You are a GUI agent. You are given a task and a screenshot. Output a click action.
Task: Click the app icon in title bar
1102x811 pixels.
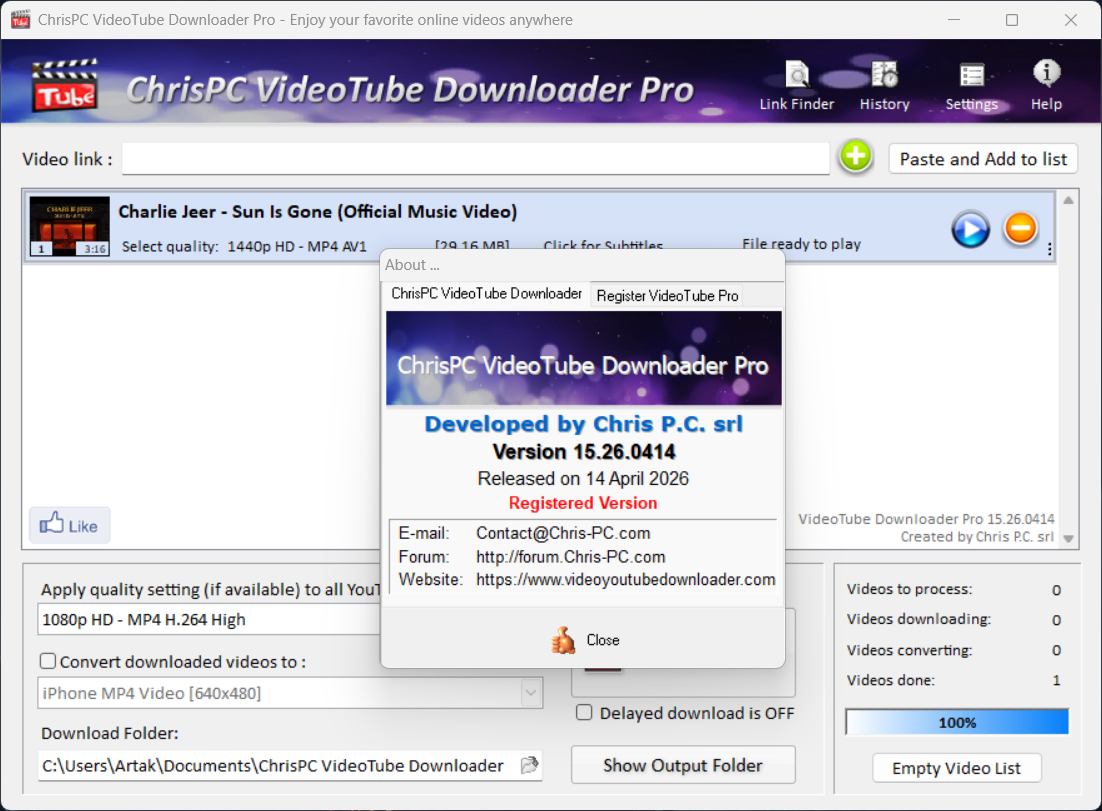(x=20, y=19)
